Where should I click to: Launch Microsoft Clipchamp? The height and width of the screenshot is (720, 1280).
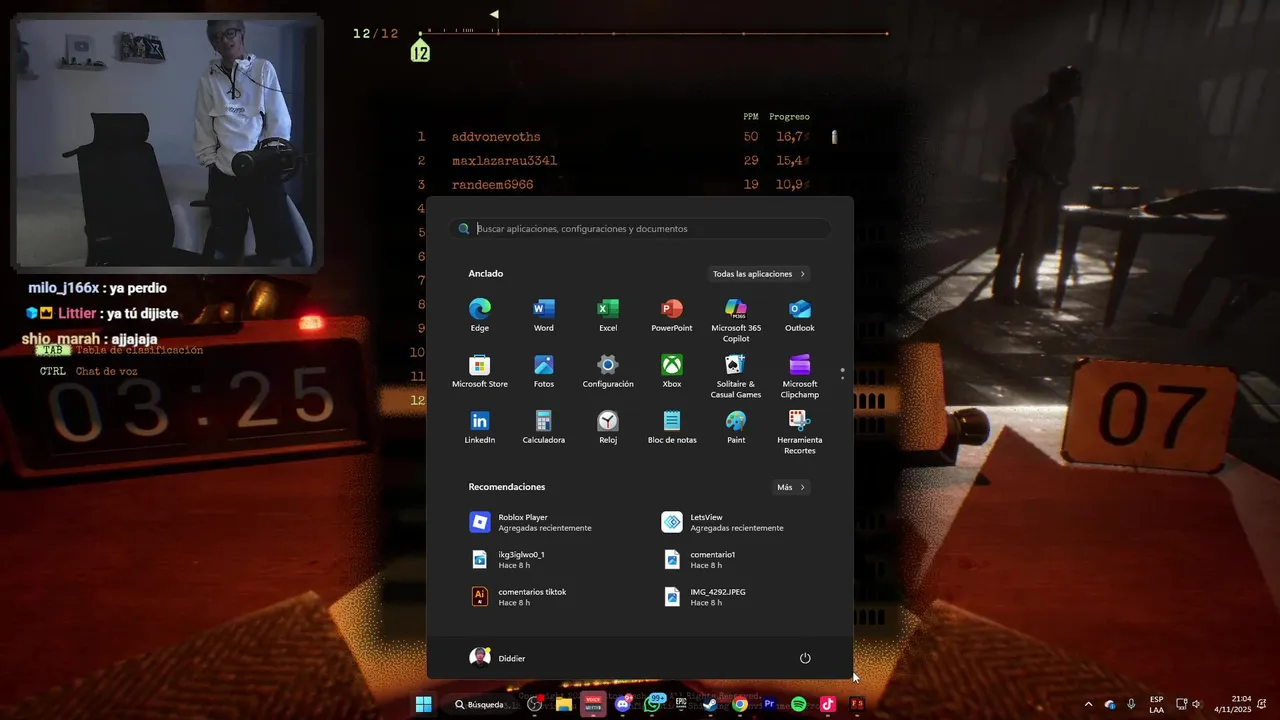tap(800, 376)
